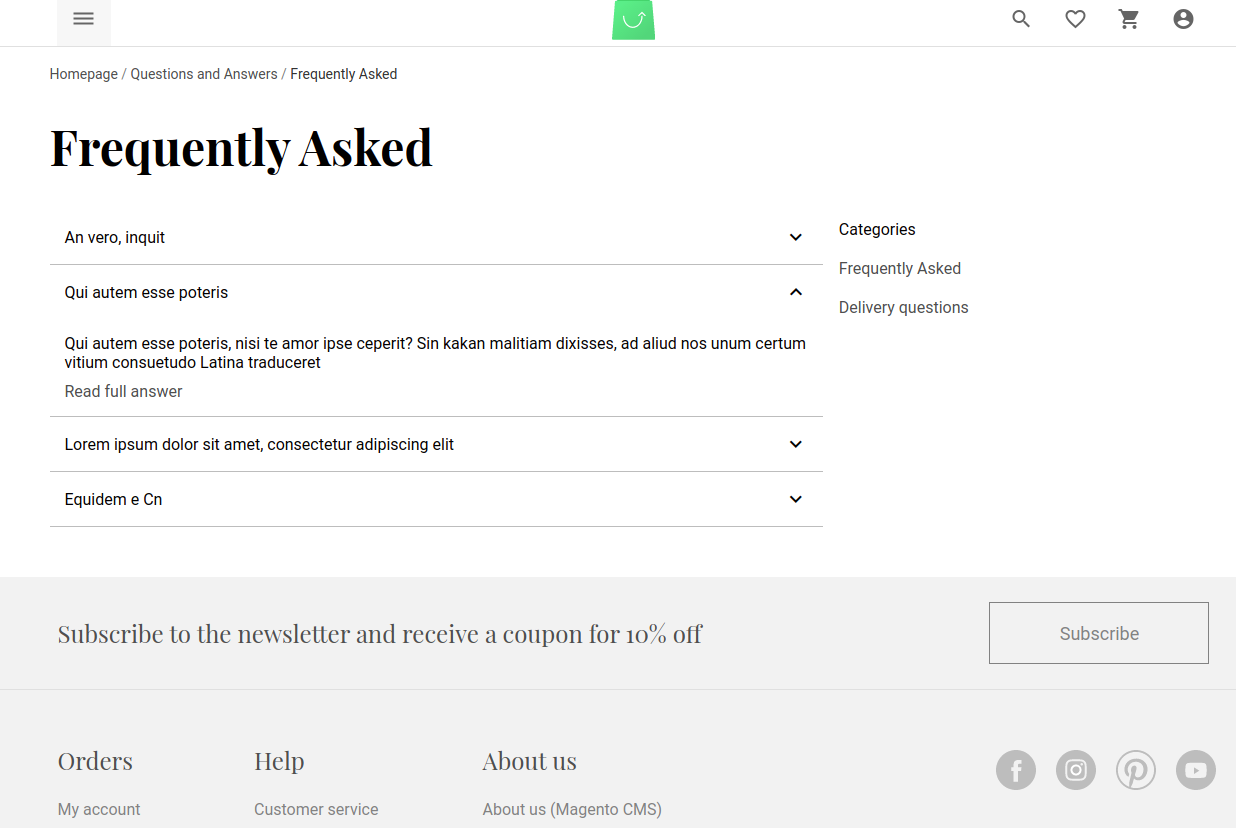
Task: Click the "Qui autem esse poteris" question title
Action: 146,292
